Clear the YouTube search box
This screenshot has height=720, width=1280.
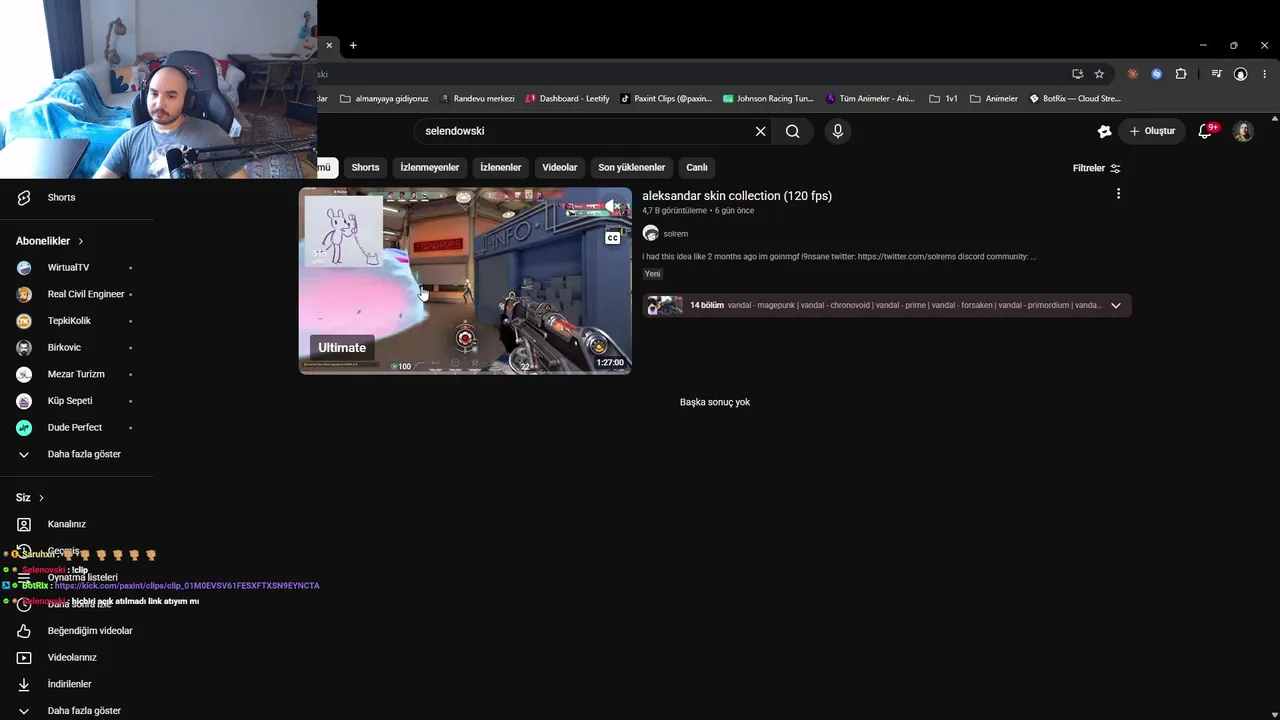coord(760,131)
